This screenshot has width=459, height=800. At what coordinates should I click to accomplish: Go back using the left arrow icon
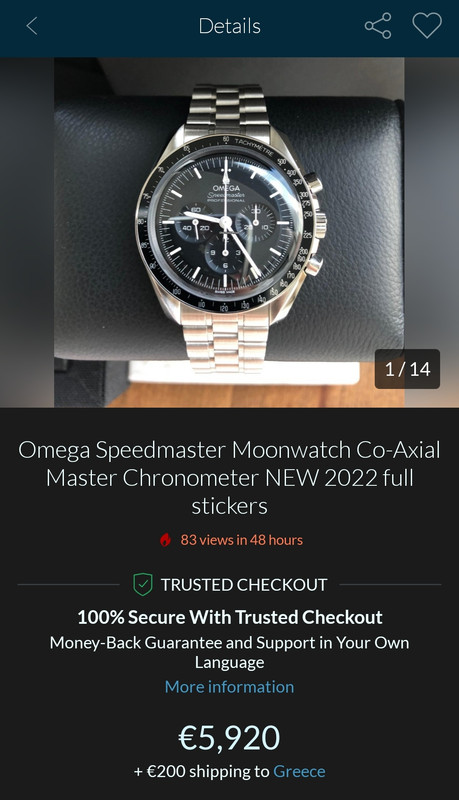(32, 26)
